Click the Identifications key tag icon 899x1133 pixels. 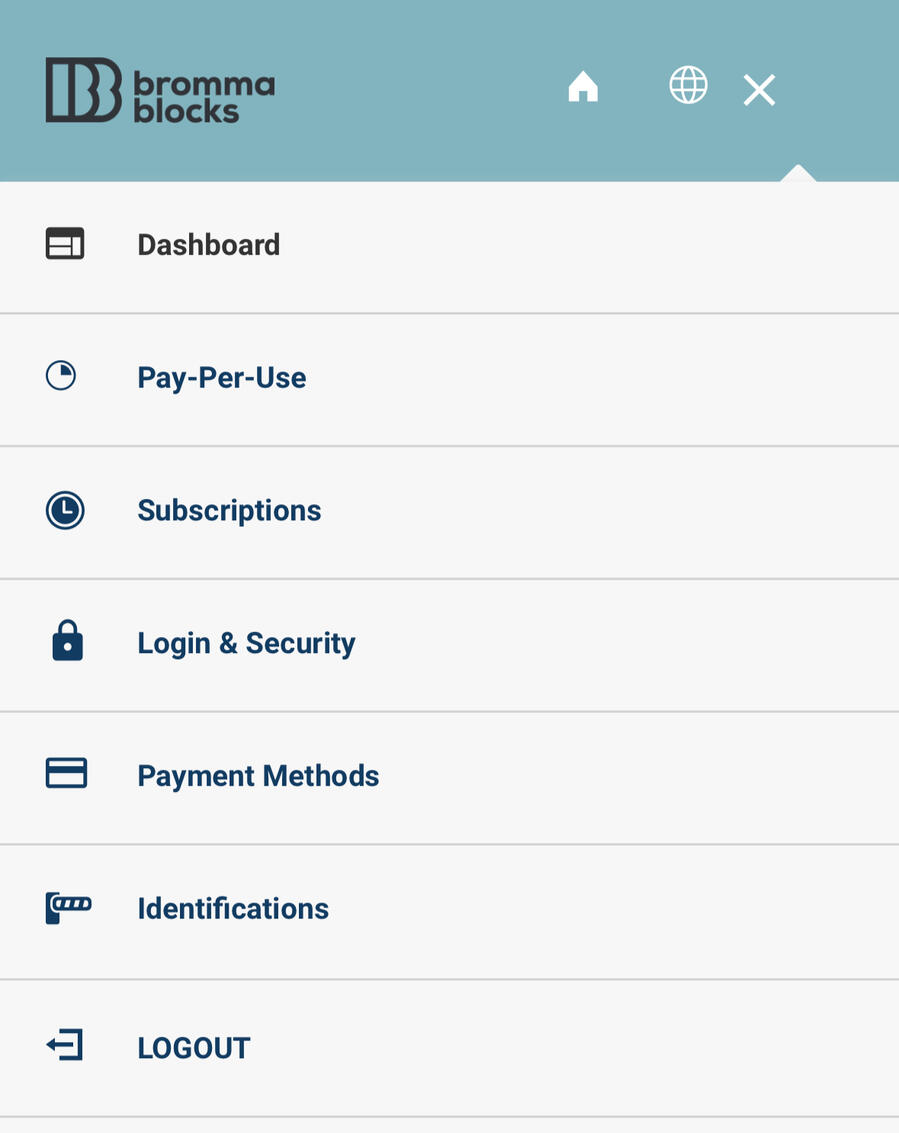[x=68, y=907]
